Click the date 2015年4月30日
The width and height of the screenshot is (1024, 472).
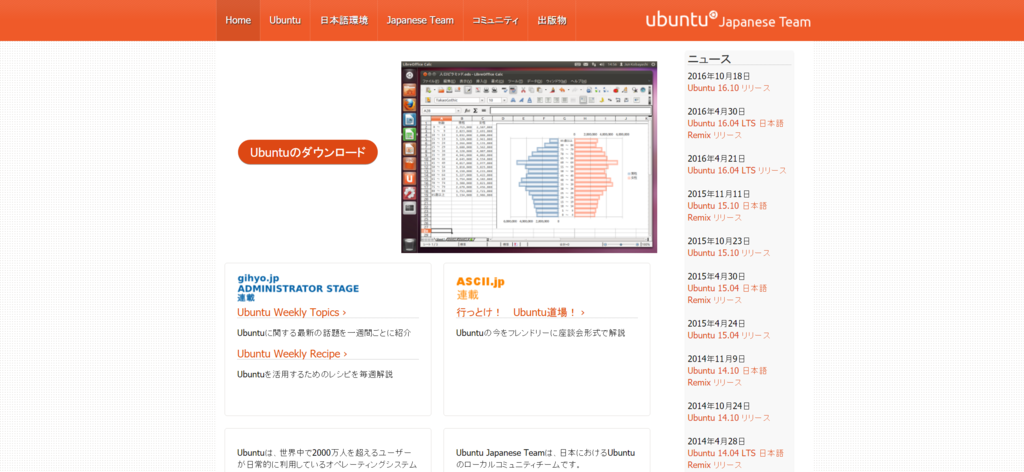(x=716, y=276)
